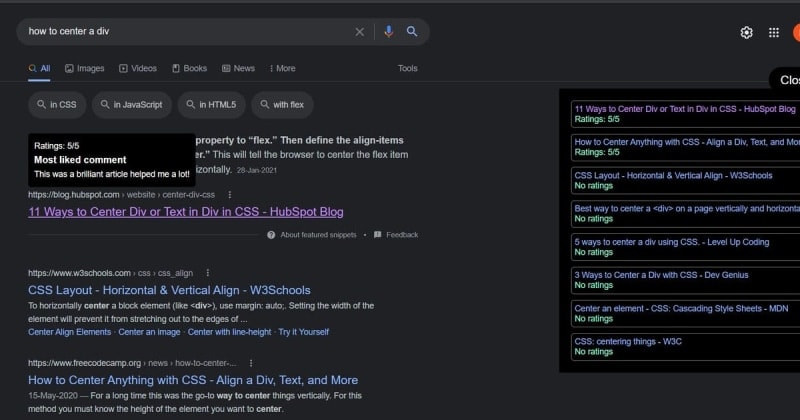
Task: Select the All results tab
Action: [39, 68]
